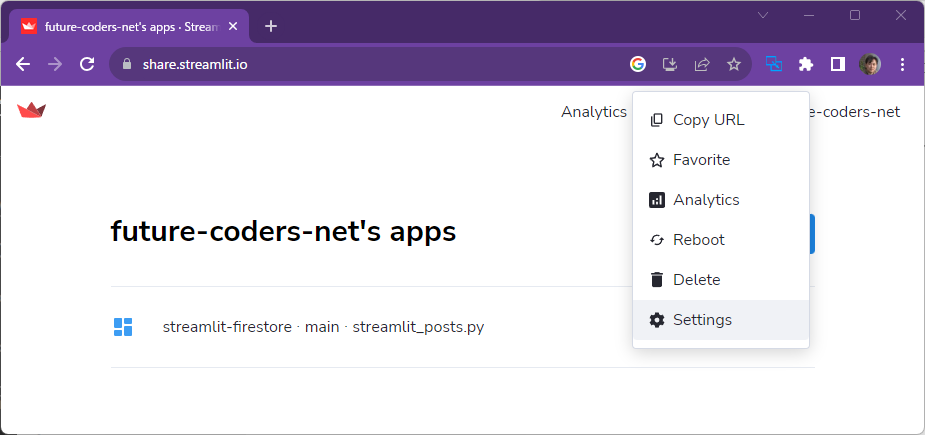
Task: Select Copy URL from menu
Action: click(721, 120)
